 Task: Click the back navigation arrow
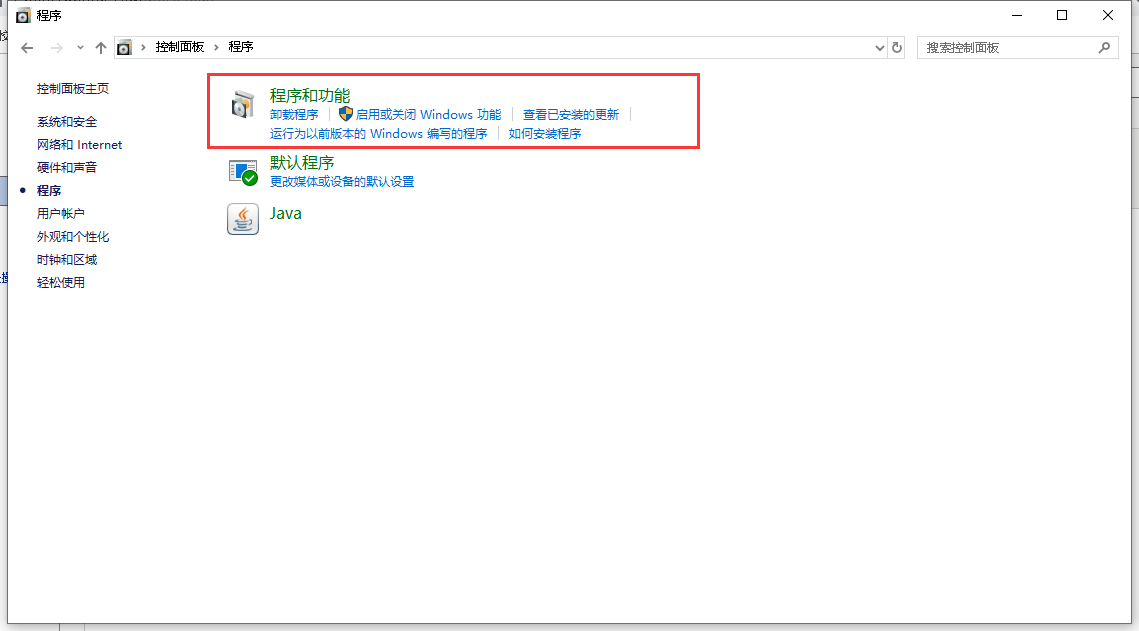28,48
